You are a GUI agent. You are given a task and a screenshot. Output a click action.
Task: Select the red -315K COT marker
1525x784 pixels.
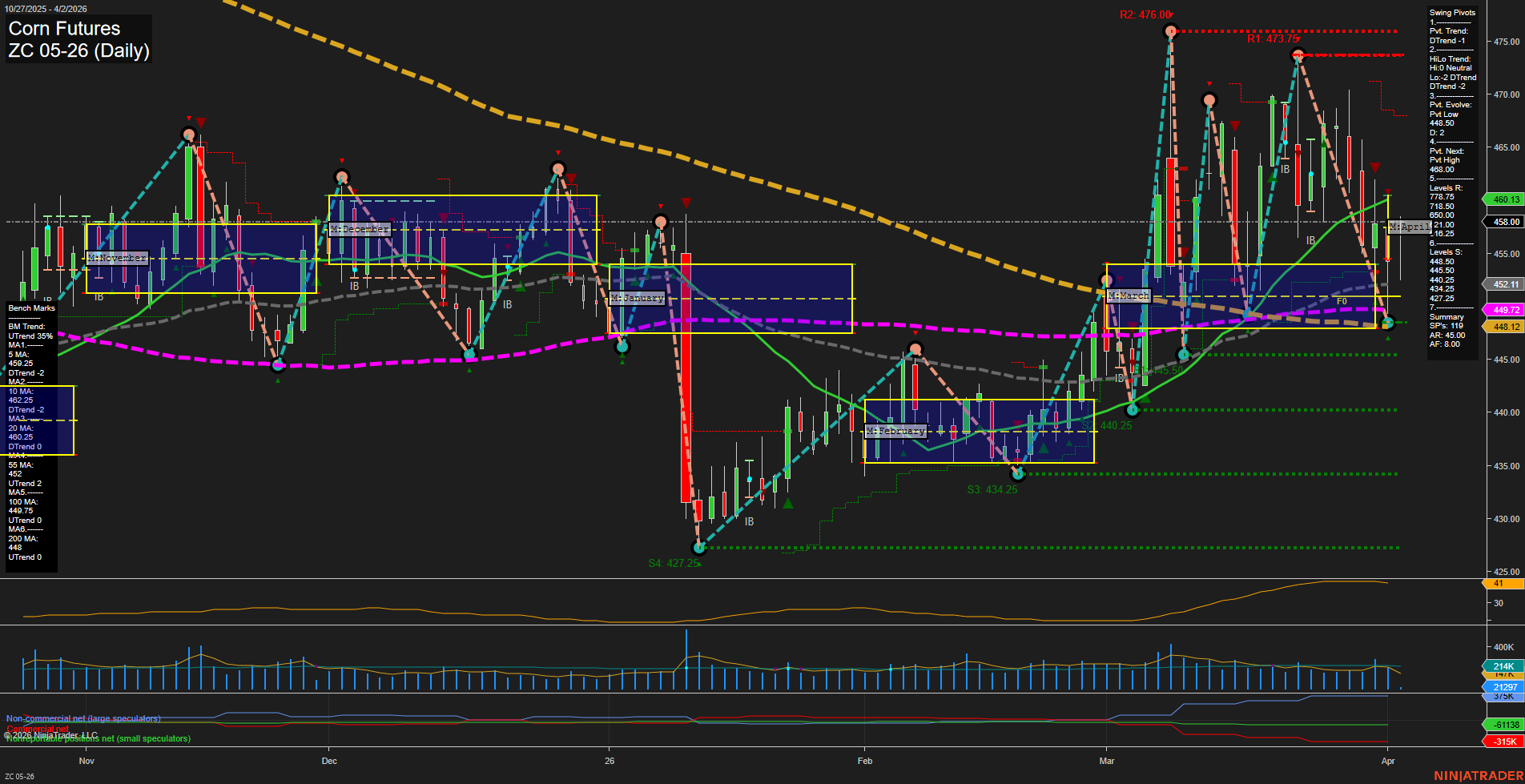pyautogui.click(x=1501, y=739)
